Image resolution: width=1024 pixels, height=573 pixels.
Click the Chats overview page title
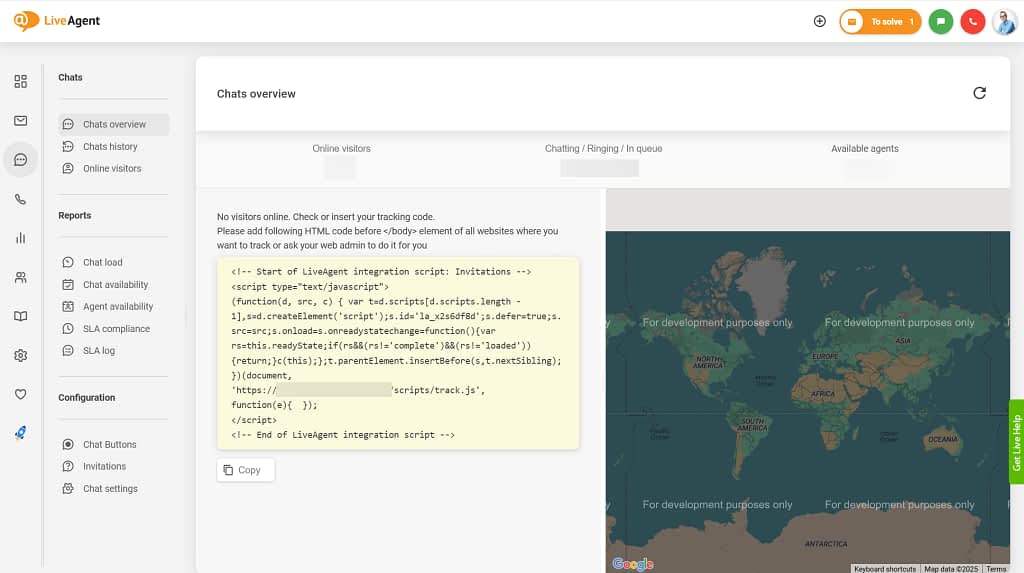pyautogui.click(x=256, y=93)
